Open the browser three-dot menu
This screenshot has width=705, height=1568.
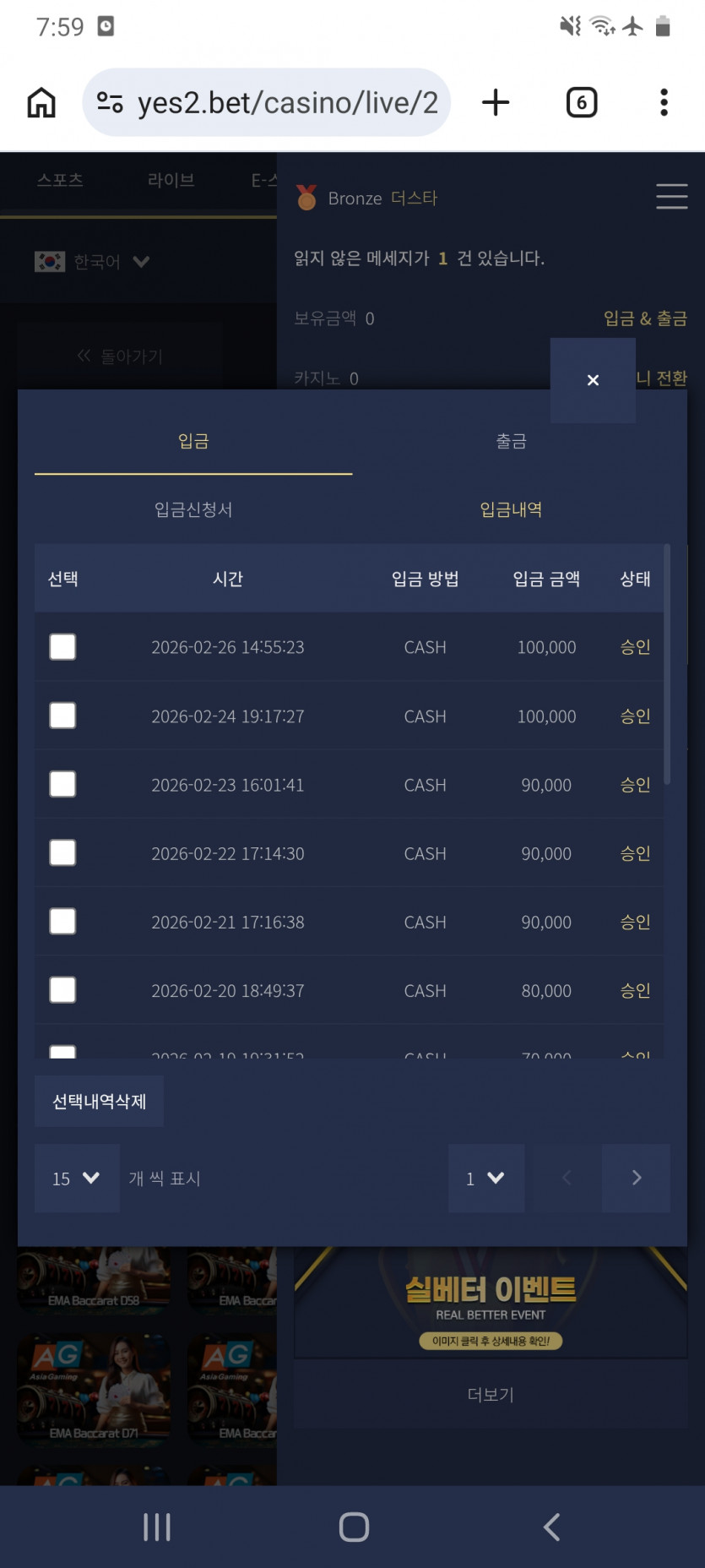coord(664,103)
